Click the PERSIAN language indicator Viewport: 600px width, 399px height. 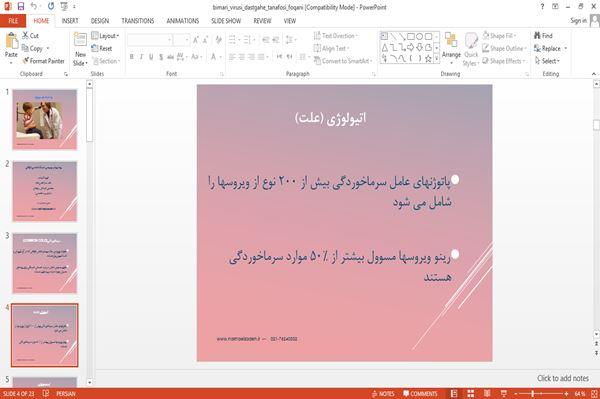point(66,394)
